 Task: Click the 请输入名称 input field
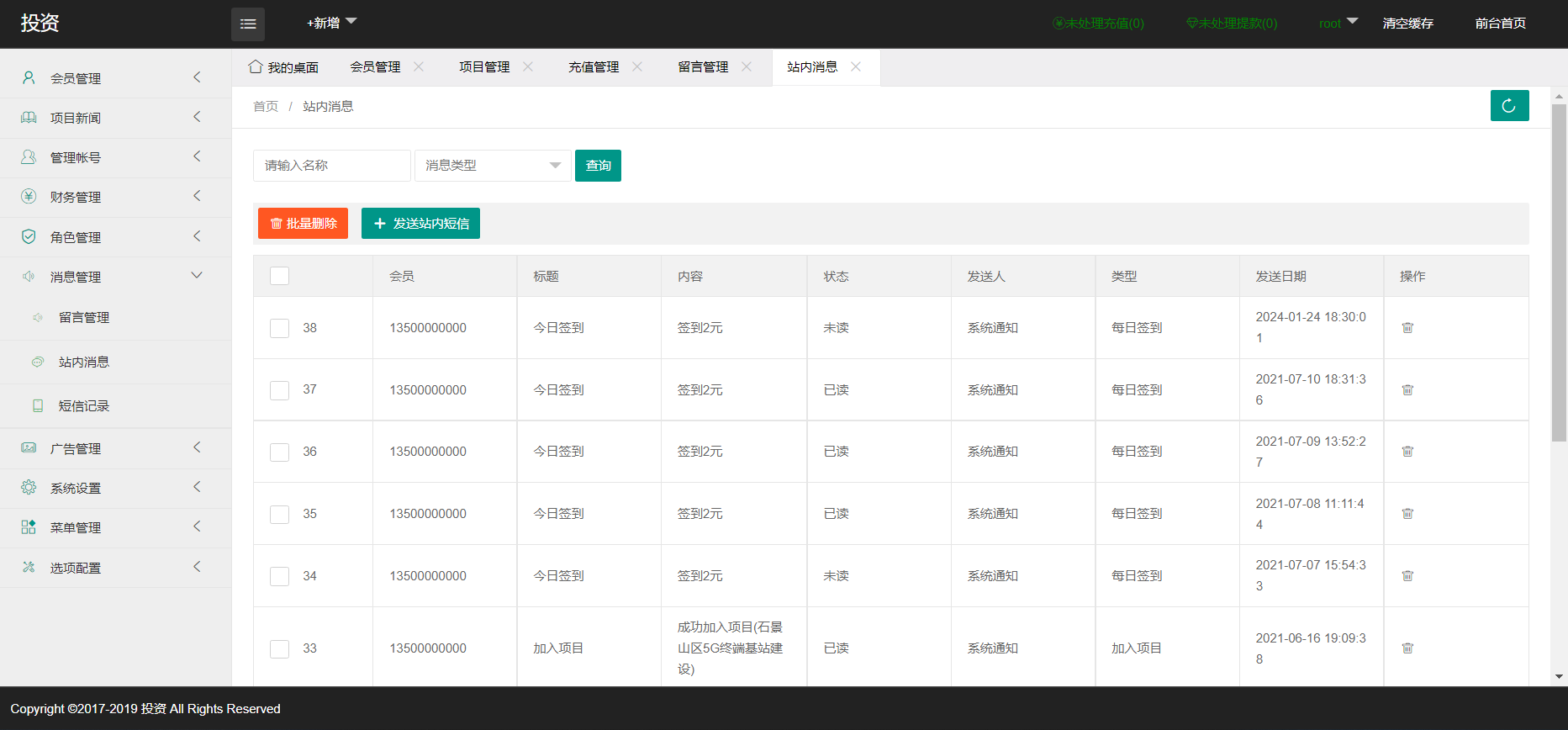pyautogui.click(x=331, y=166)
